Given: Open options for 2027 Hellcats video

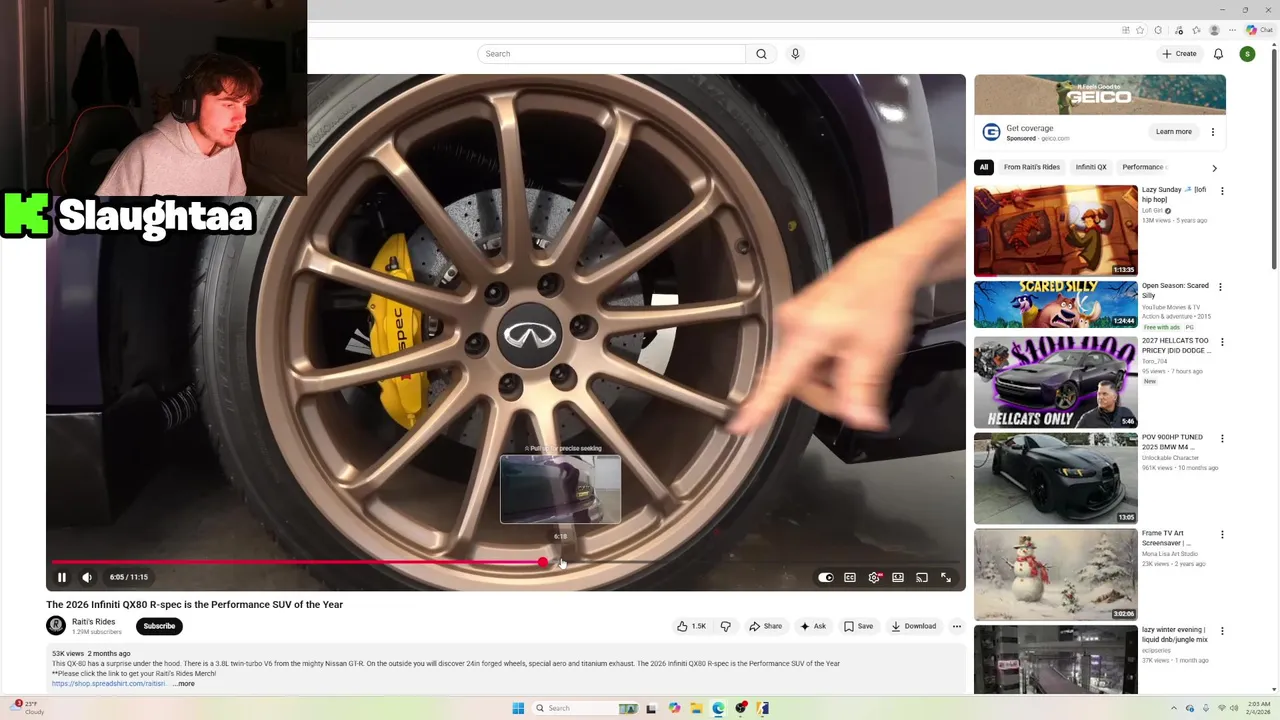Looking at the screenshot, I should tap(1221, 342).
